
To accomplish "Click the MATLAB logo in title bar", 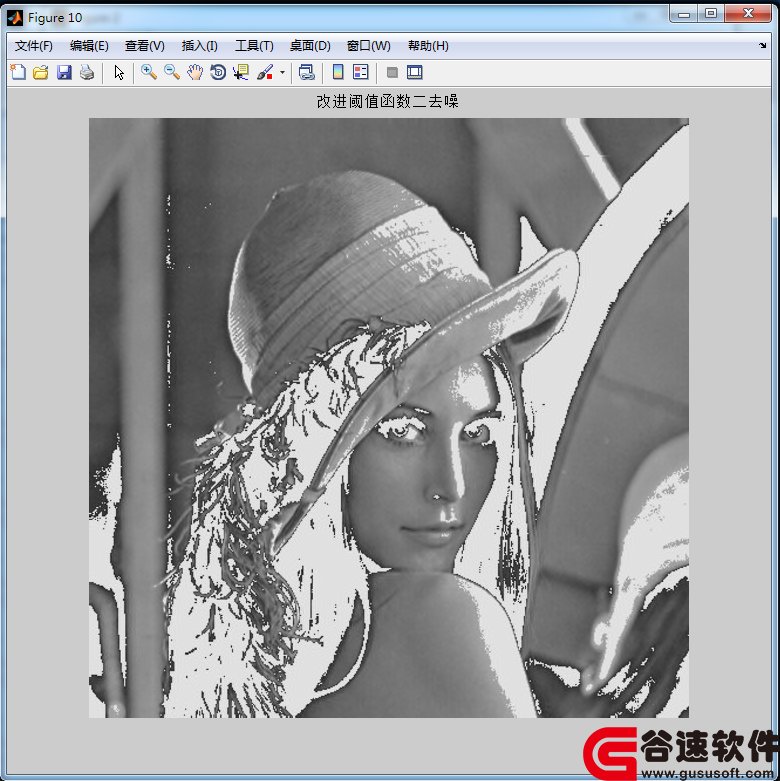I will point(15,18).
